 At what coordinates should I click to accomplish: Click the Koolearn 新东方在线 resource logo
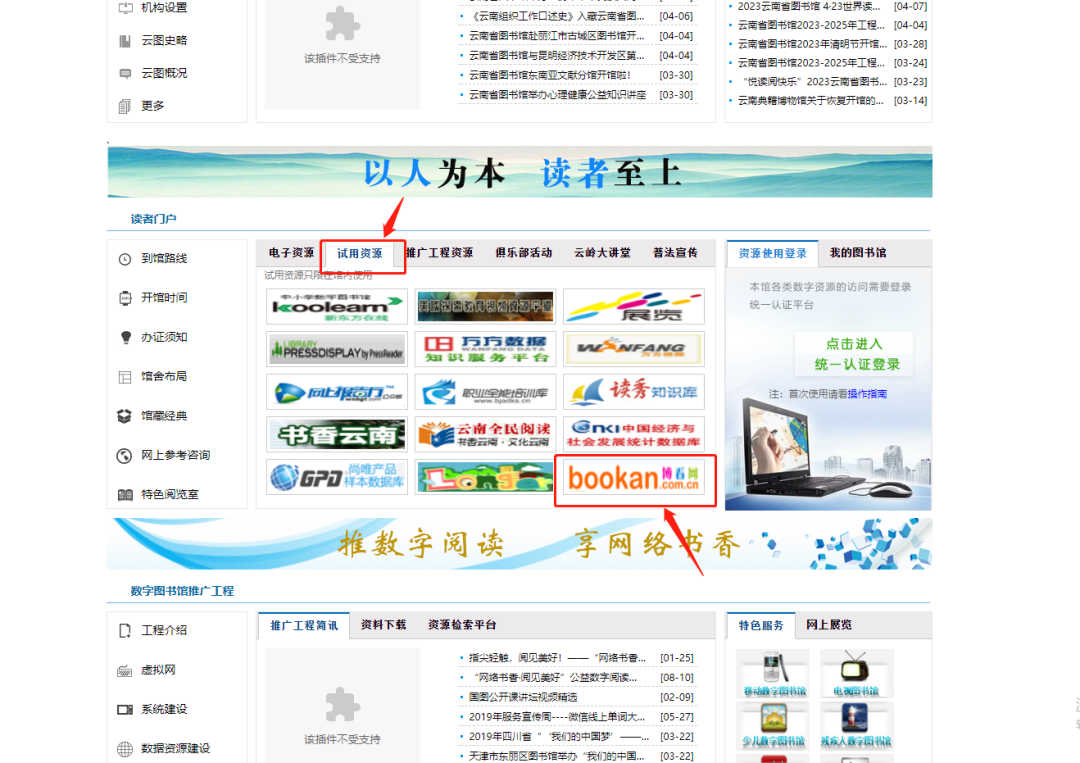(x=337, y=307)
